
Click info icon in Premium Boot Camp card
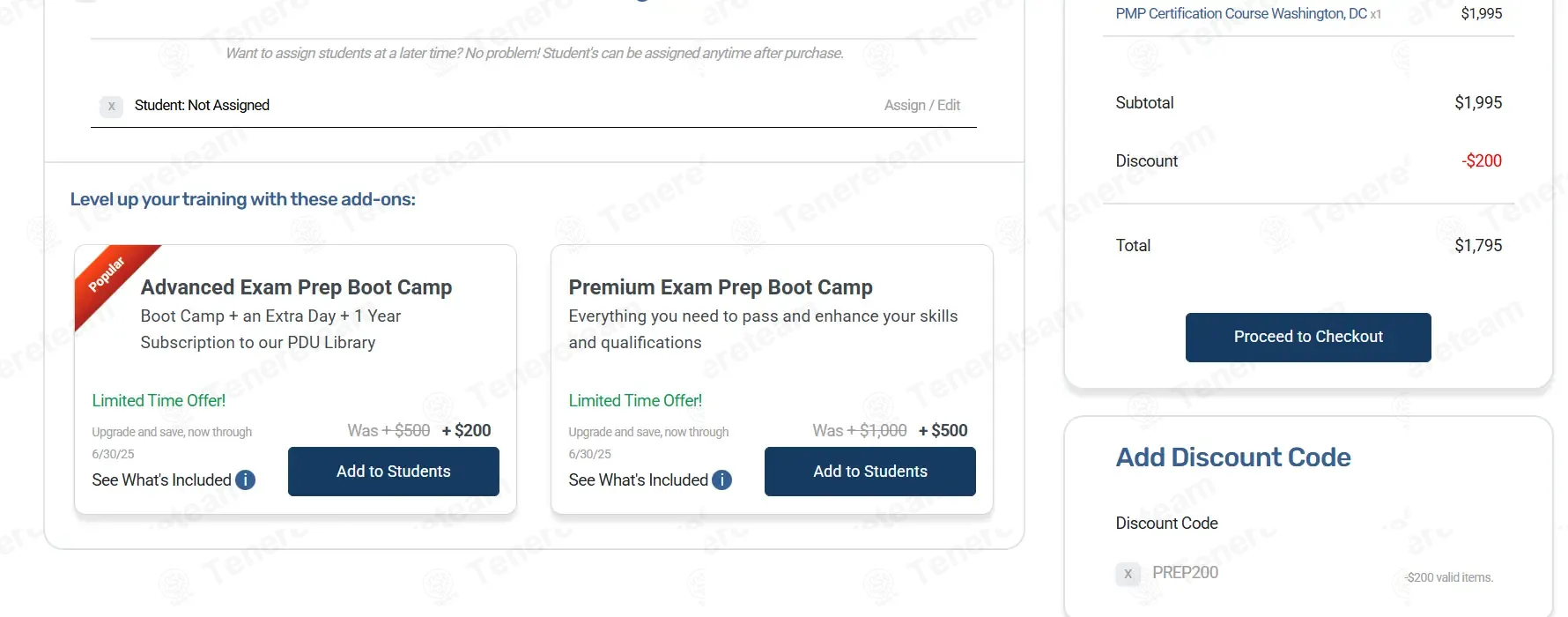pos(722,480)
